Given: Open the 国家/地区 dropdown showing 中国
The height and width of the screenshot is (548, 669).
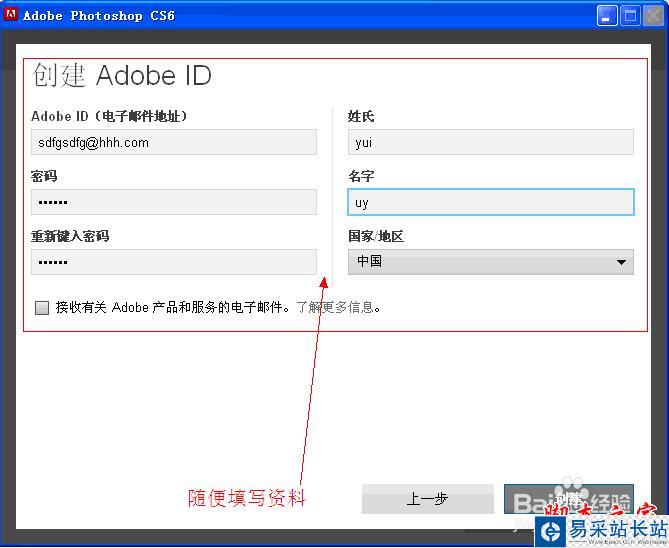Looking at the screenshot, I should (491, 262).
